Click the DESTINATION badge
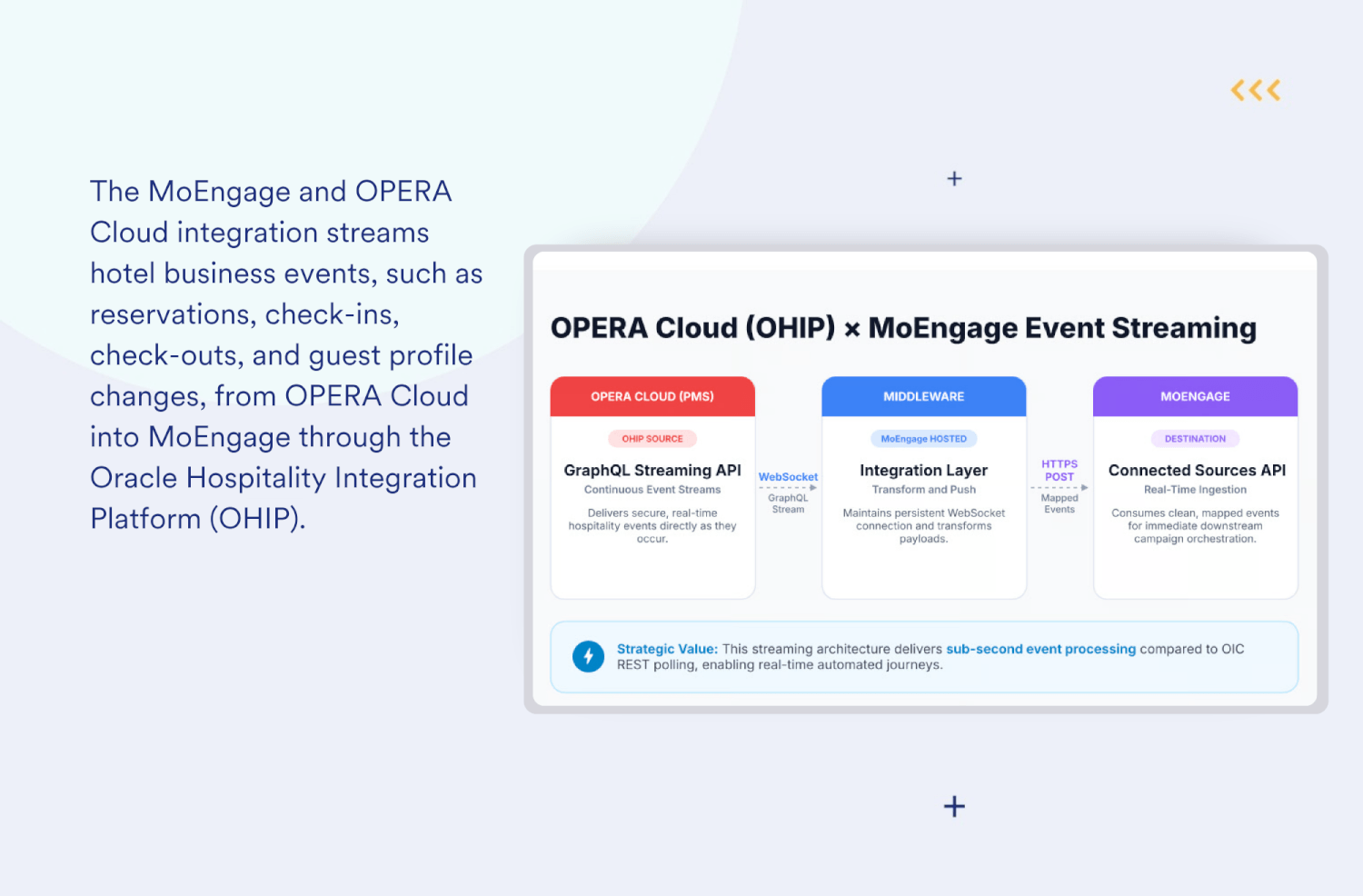 (1195, 439)
